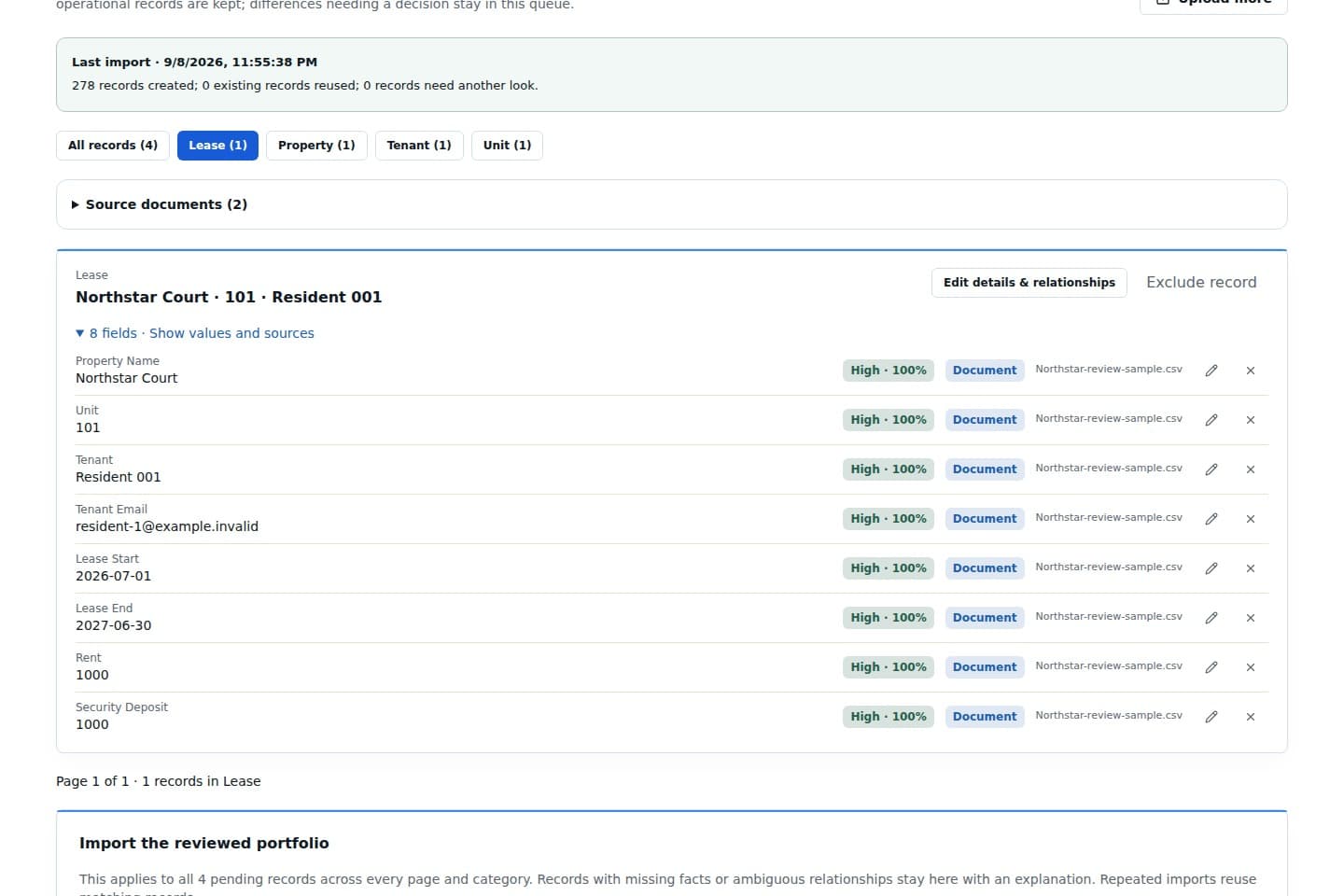Switch to Unit (1) tab
Viewport: 1344px width, 896px height.
tap(507, 146)
